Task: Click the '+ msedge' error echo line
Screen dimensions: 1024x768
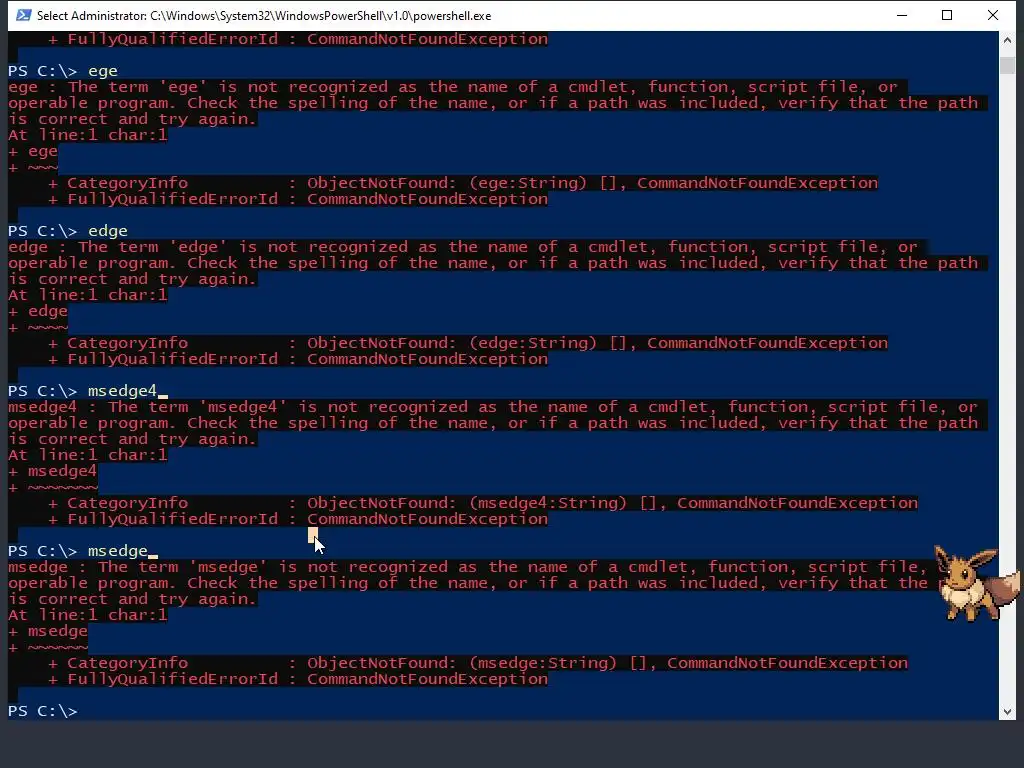Action: click(x=48, y=631)
